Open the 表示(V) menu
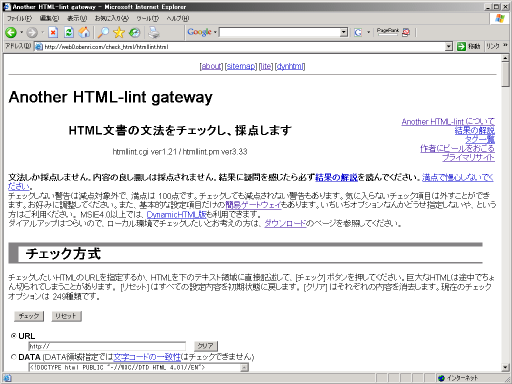512x384 pixels. (x=77, y=18)
